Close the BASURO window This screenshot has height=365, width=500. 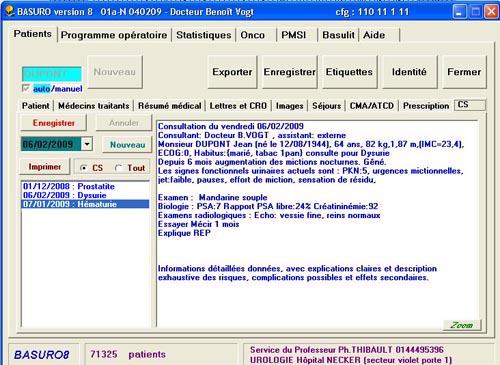(491, 12)
